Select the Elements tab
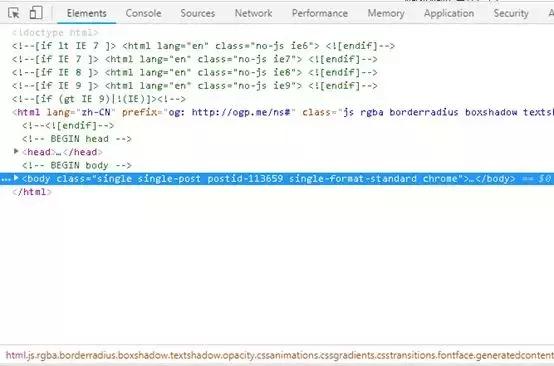Screen dimensions: 554x366 click(87, 13)
